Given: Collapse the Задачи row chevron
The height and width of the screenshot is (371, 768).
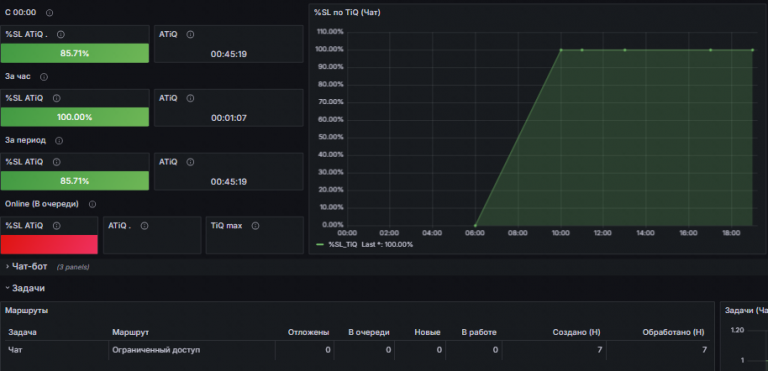Looking at the screenshot, I should (7, 288).
